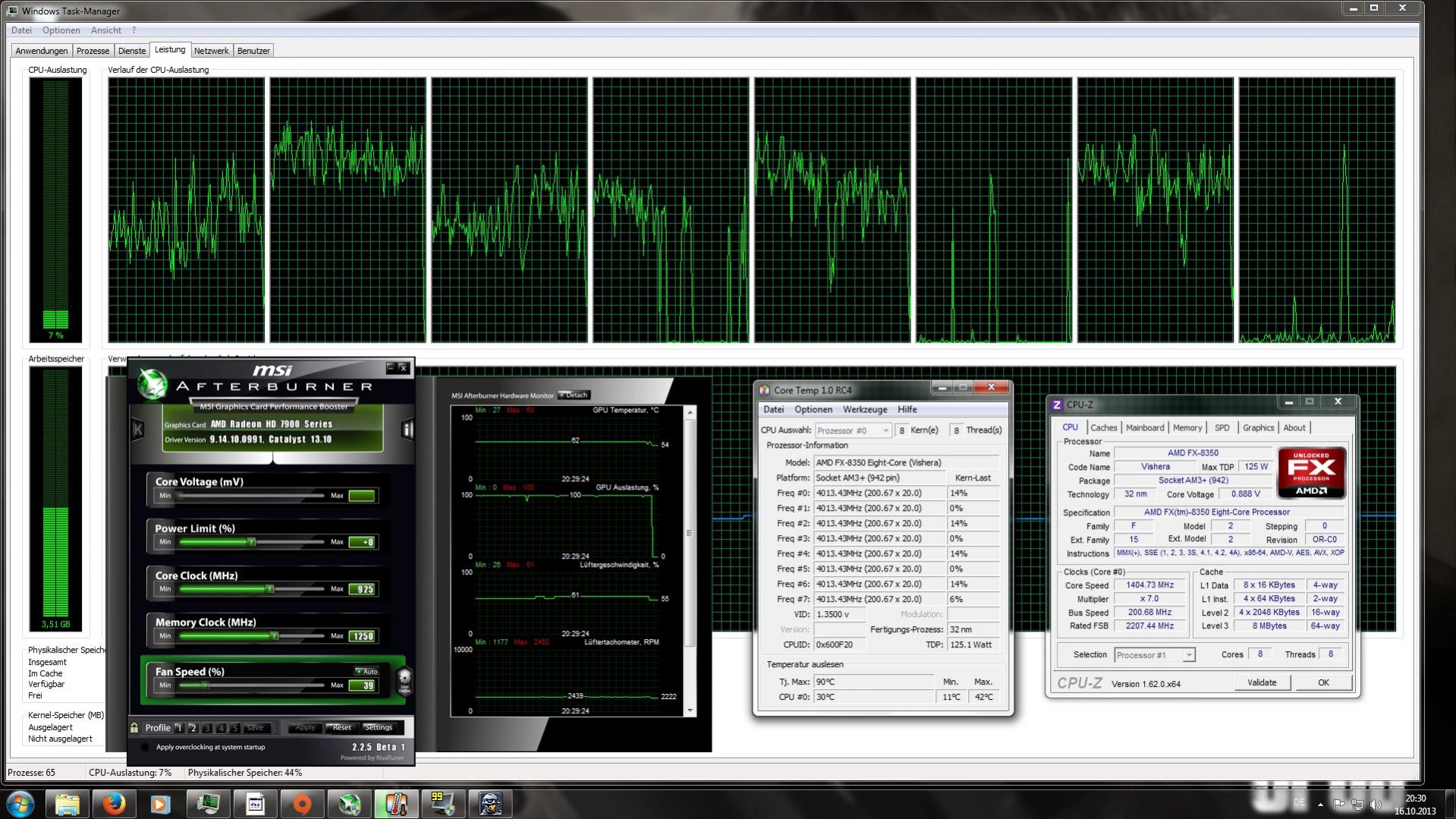Click the CPU-Z Validate button
This screenshot has height=819, width=1456.
coord(1261,682)
